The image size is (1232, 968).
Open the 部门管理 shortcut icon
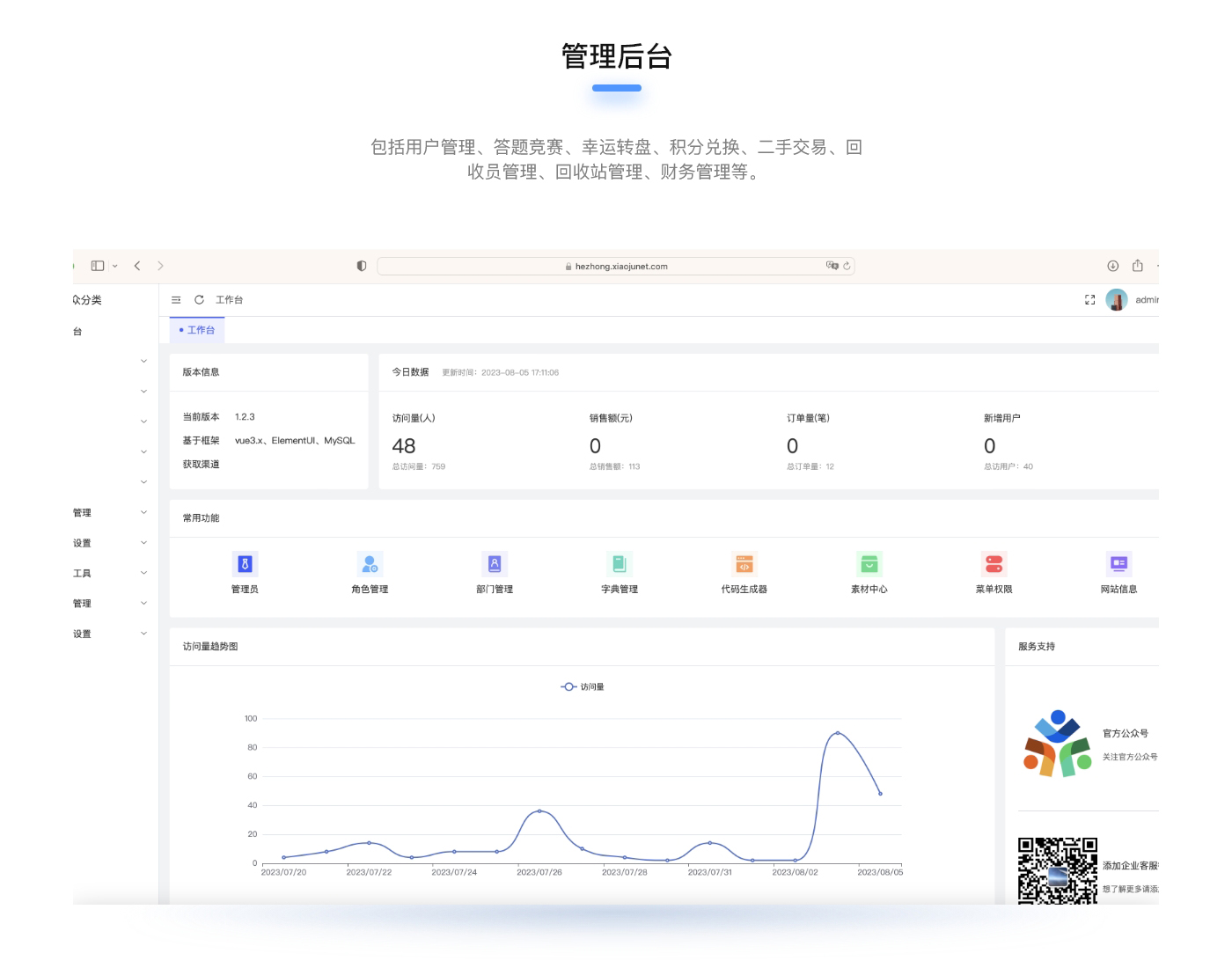[x=495, y=564]
